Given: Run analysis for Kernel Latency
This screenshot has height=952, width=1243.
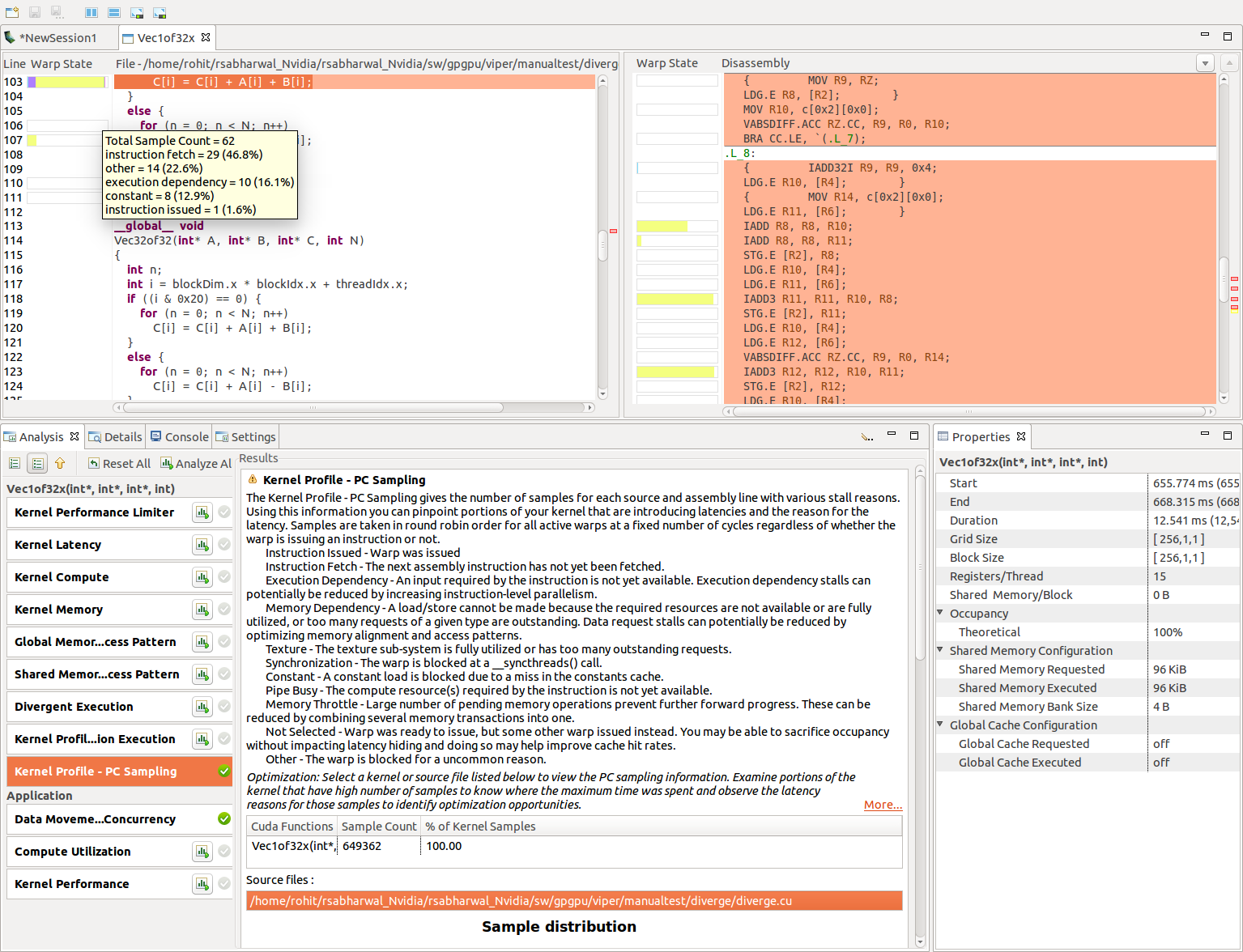Looking at the screenshot, I should 202,545.
